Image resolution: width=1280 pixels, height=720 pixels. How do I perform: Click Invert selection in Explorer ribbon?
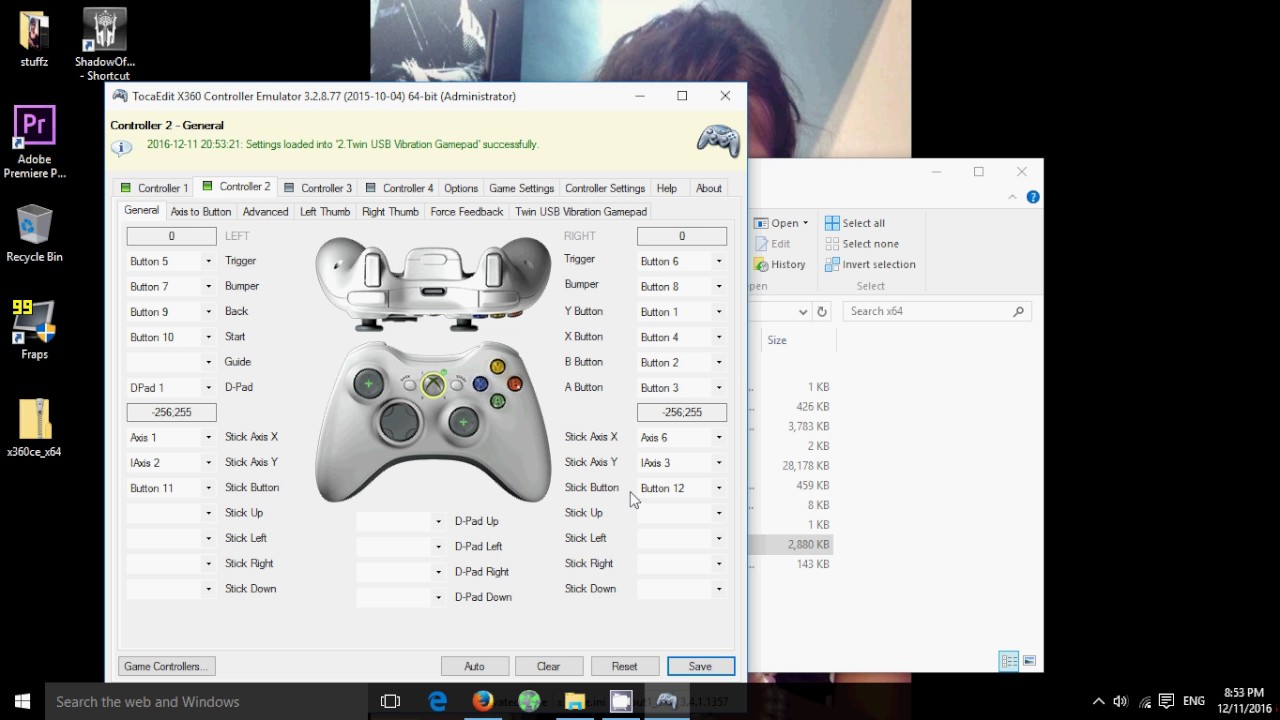[870, 264]
